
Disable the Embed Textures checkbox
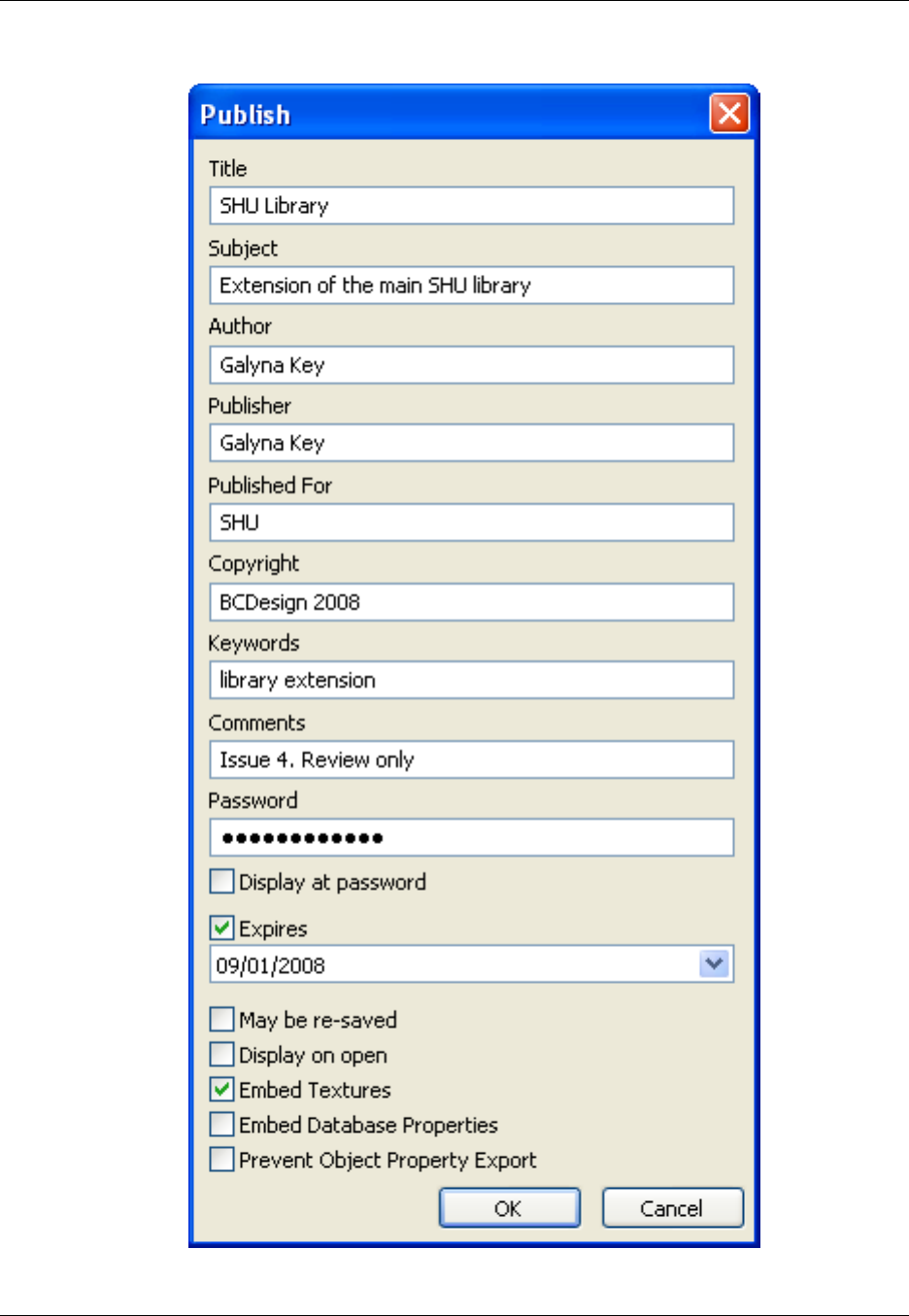coord(222,1090)
